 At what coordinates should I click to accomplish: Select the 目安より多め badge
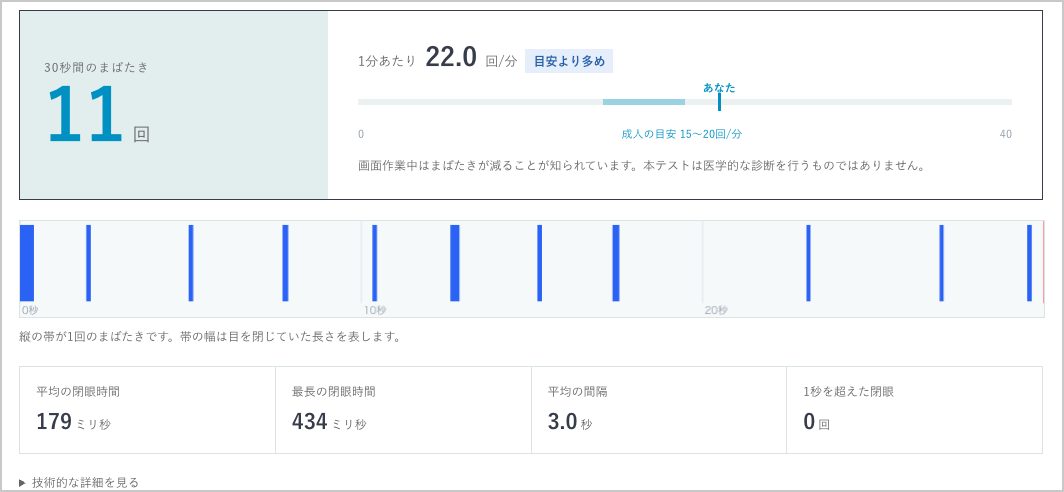(569, 61)
